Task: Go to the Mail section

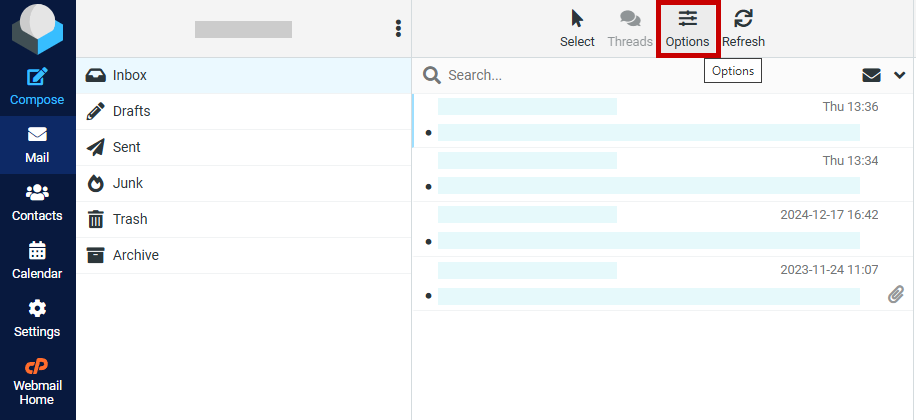Action: (37, 145)
